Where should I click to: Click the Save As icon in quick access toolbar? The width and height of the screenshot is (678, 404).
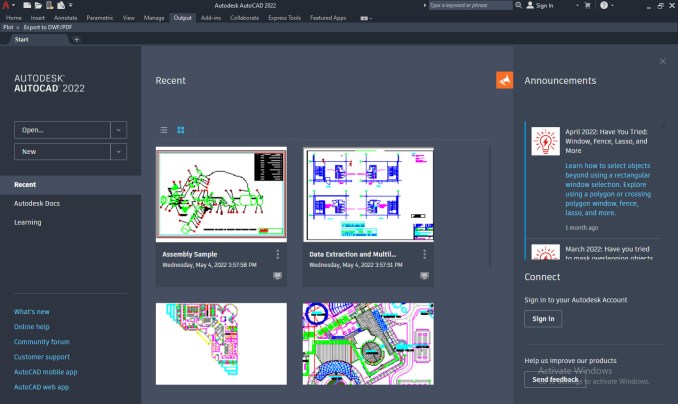coord(61,5)
